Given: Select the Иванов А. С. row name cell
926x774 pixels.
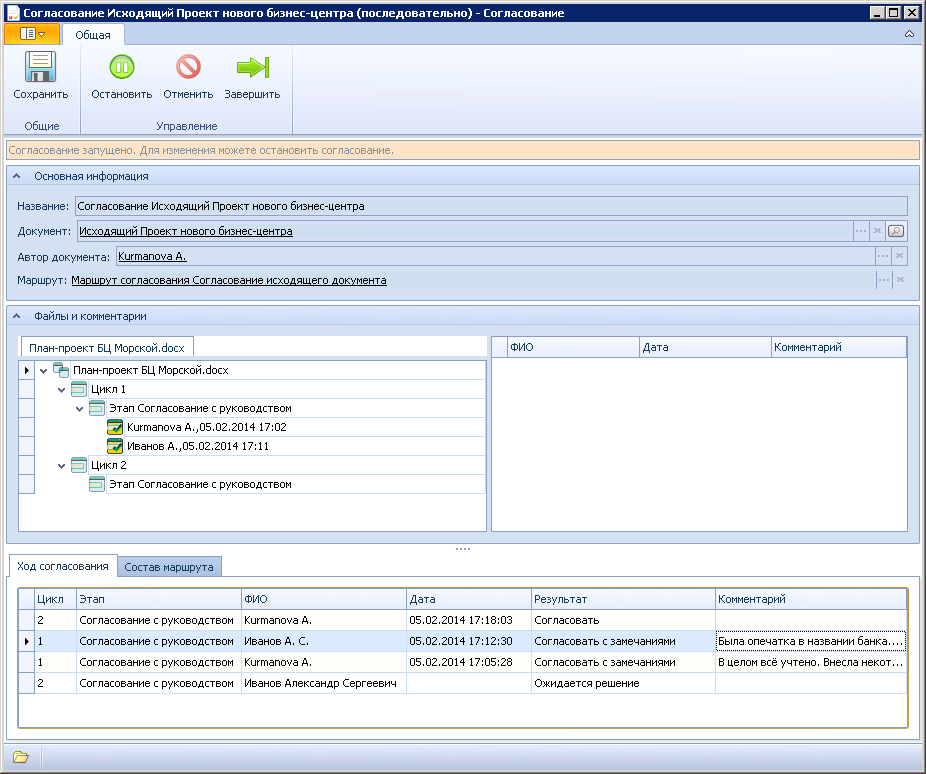Looking at the screenshot, I should (324, 641).
